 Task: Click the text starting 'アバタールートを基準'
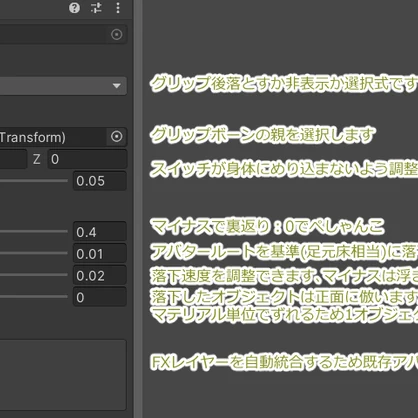pos(284,252)
